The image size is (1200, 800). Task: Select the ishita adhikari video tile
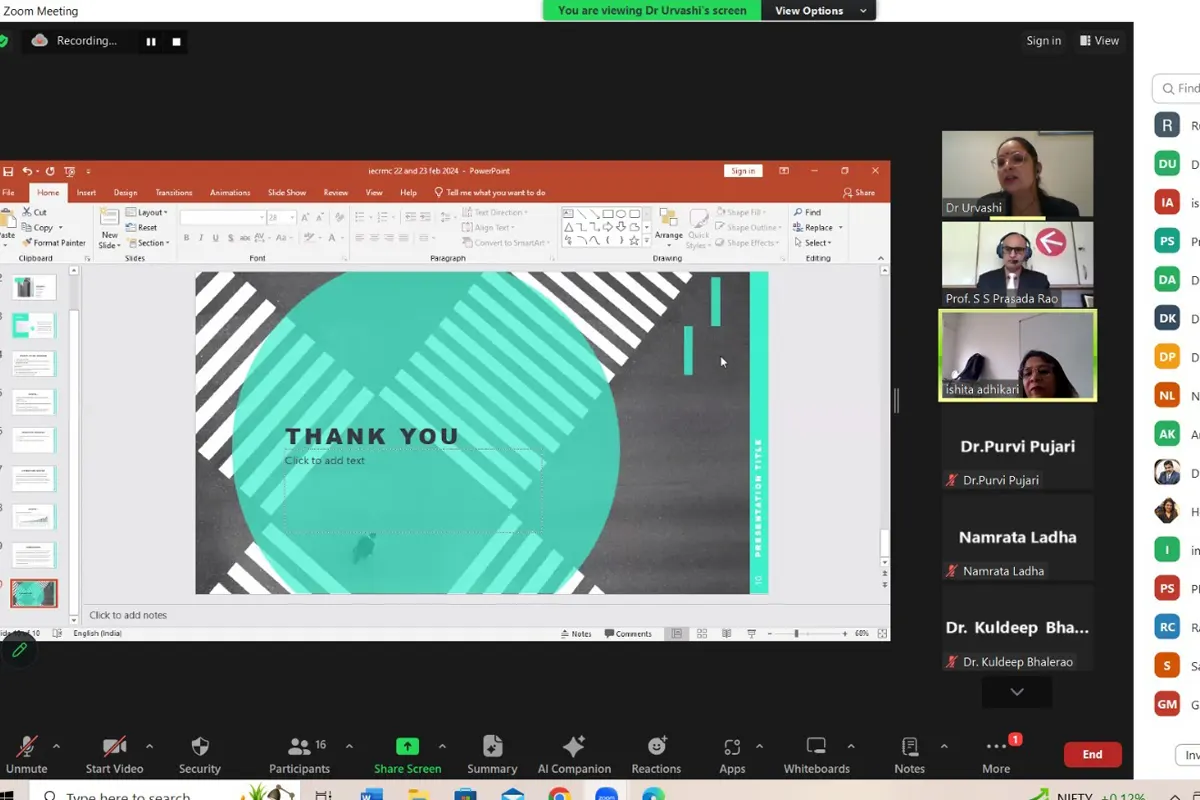point(1017,355)
